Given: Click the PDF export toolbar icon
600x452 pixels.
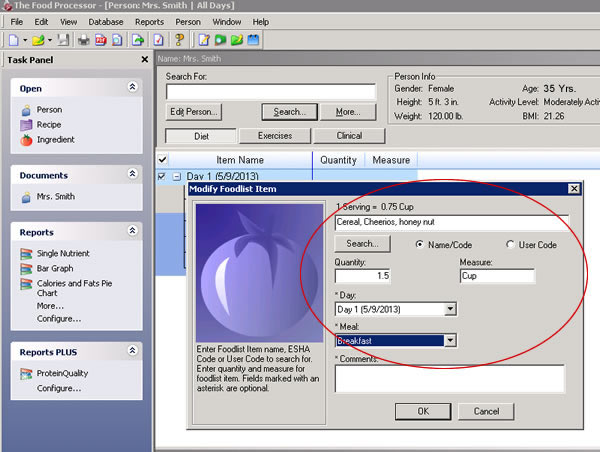Looking at the screenshot, I should 99,40.
